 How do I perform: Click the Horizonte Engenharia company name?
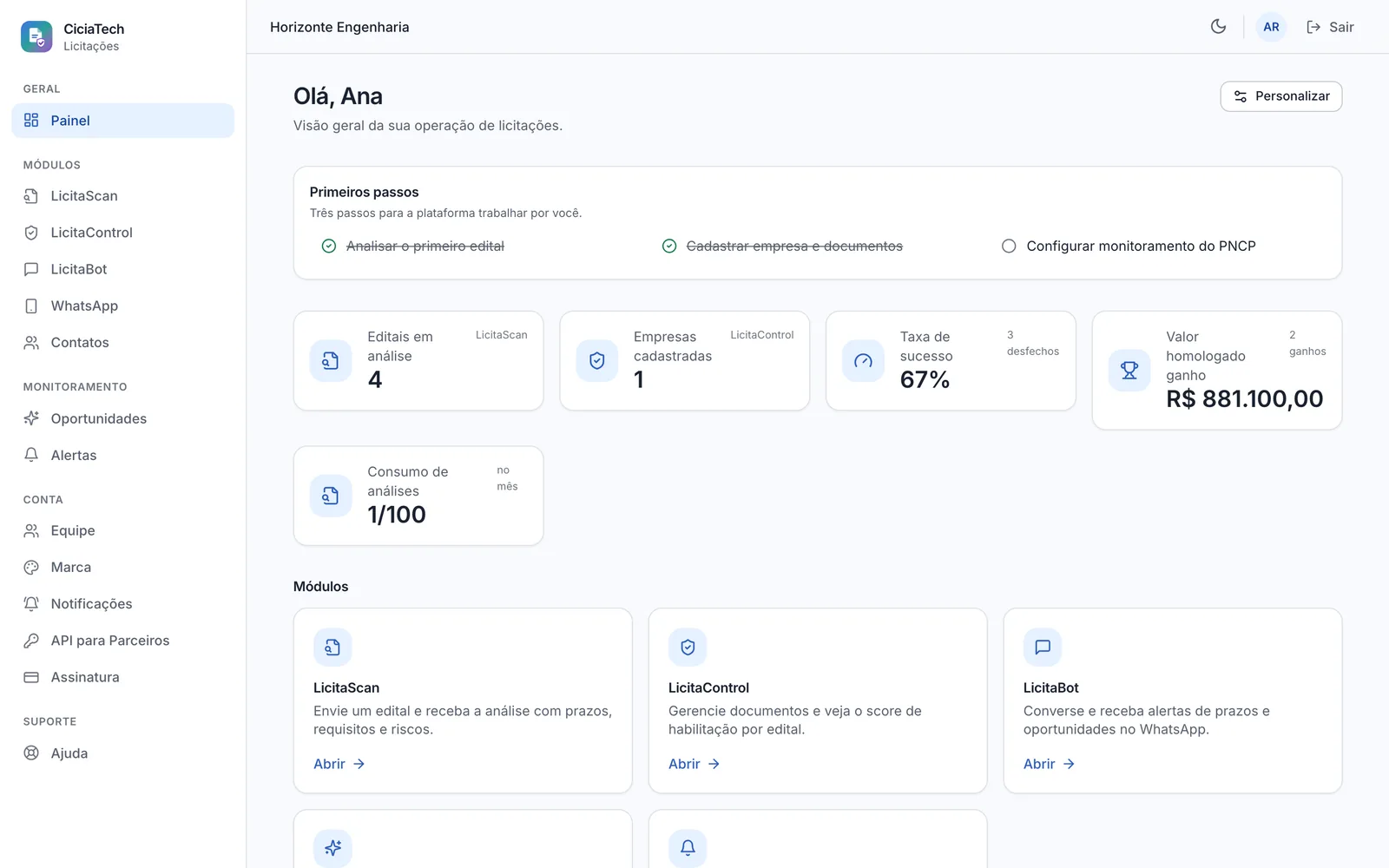[x=339, y=27]
